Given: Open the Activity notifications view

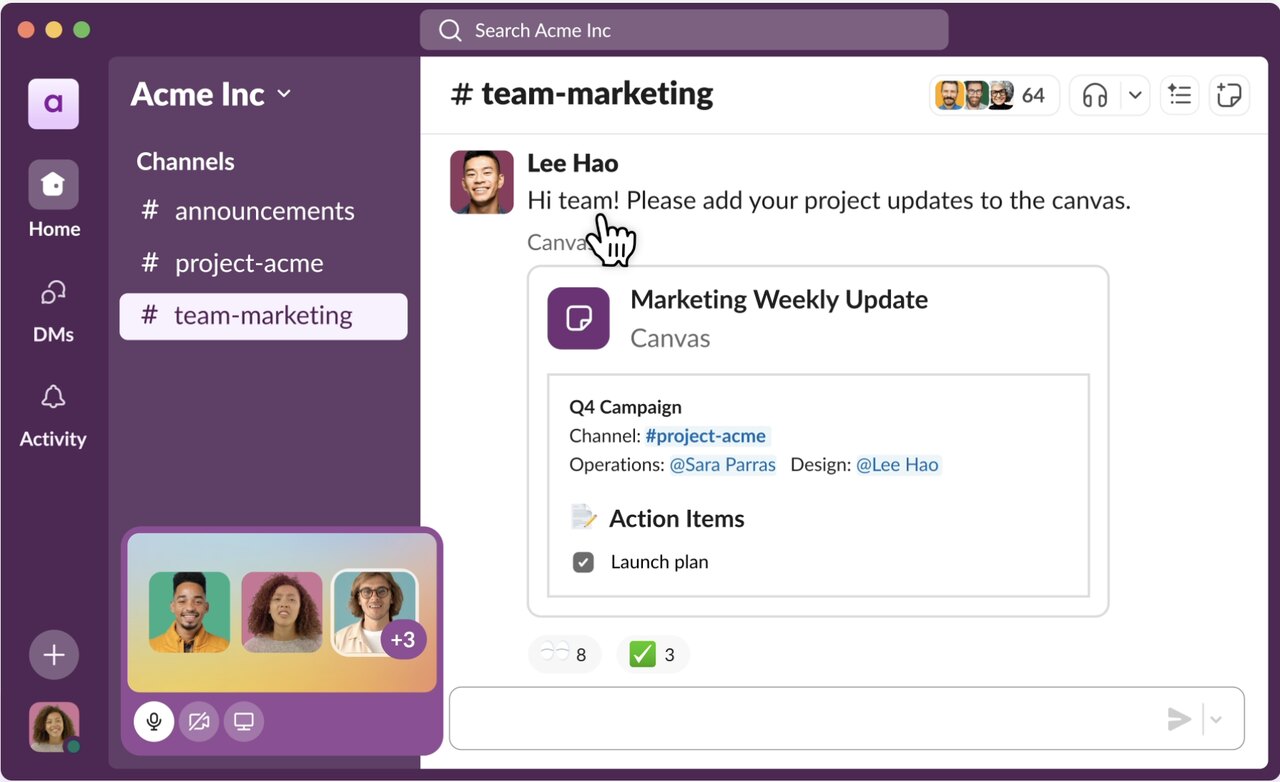Looking at the screenshot, I should 53,415.
